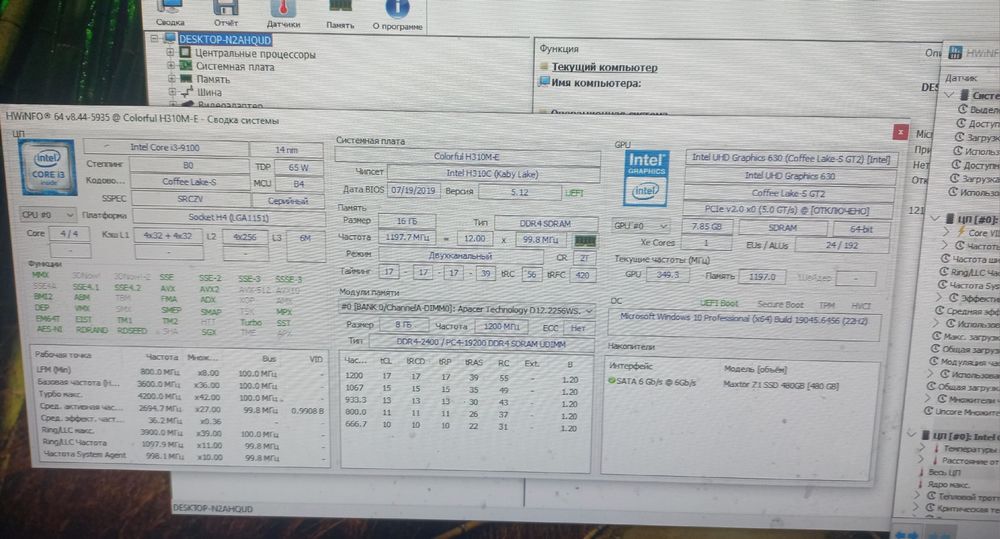1000x539 pixels.
Task: Click the Имя компьютера computer icon
Action: tap(544, 82)
